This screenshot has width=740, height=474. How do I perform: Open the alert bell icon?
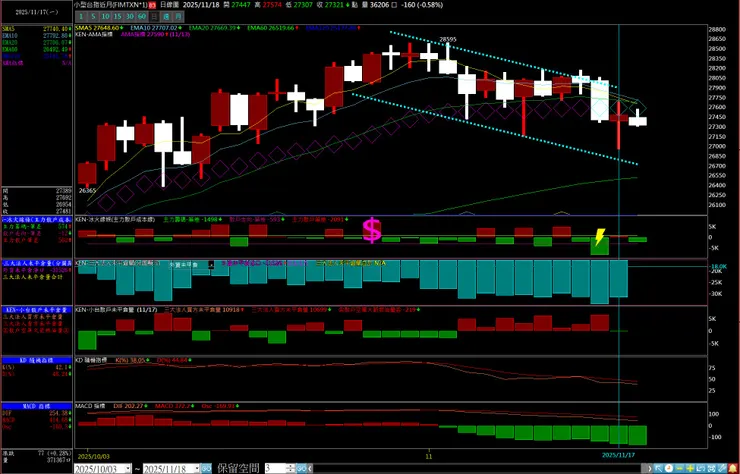[x=733, y=469]
